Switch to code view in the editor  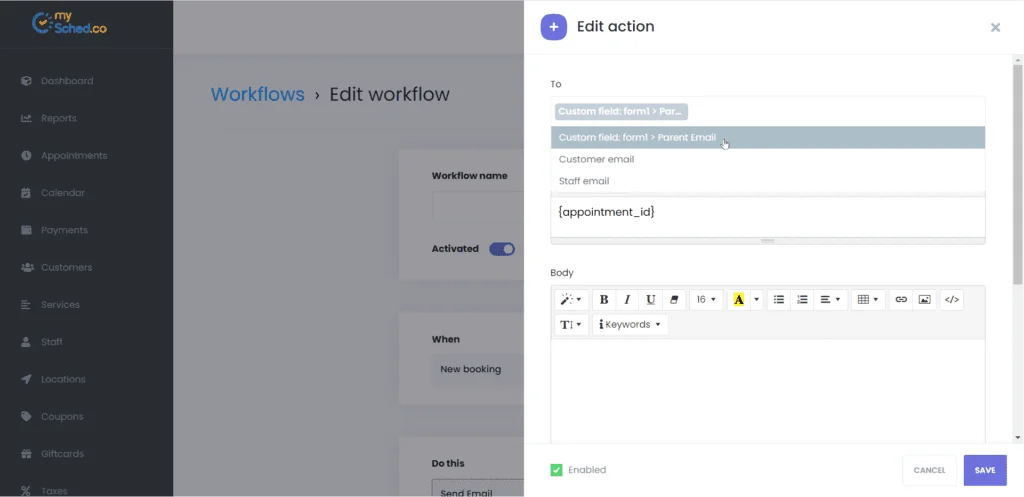(x=952, y=300)
